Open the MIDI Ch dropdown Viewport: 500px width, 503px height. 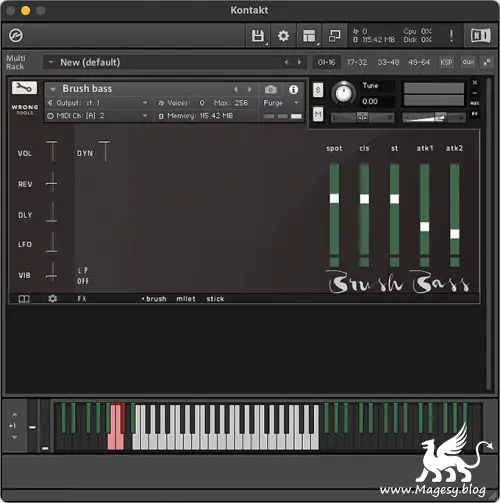(98, 116)
